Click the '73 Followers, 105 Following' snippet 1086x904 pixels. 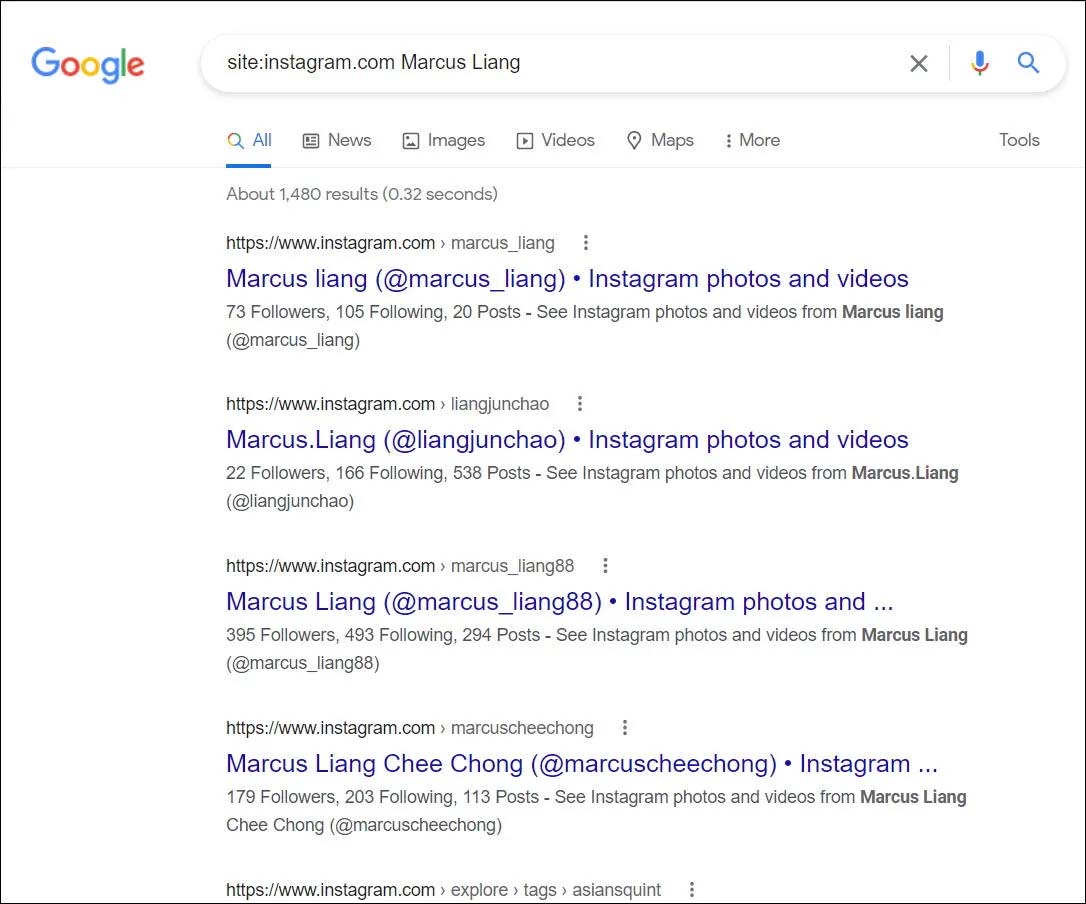tap(585, 326)
